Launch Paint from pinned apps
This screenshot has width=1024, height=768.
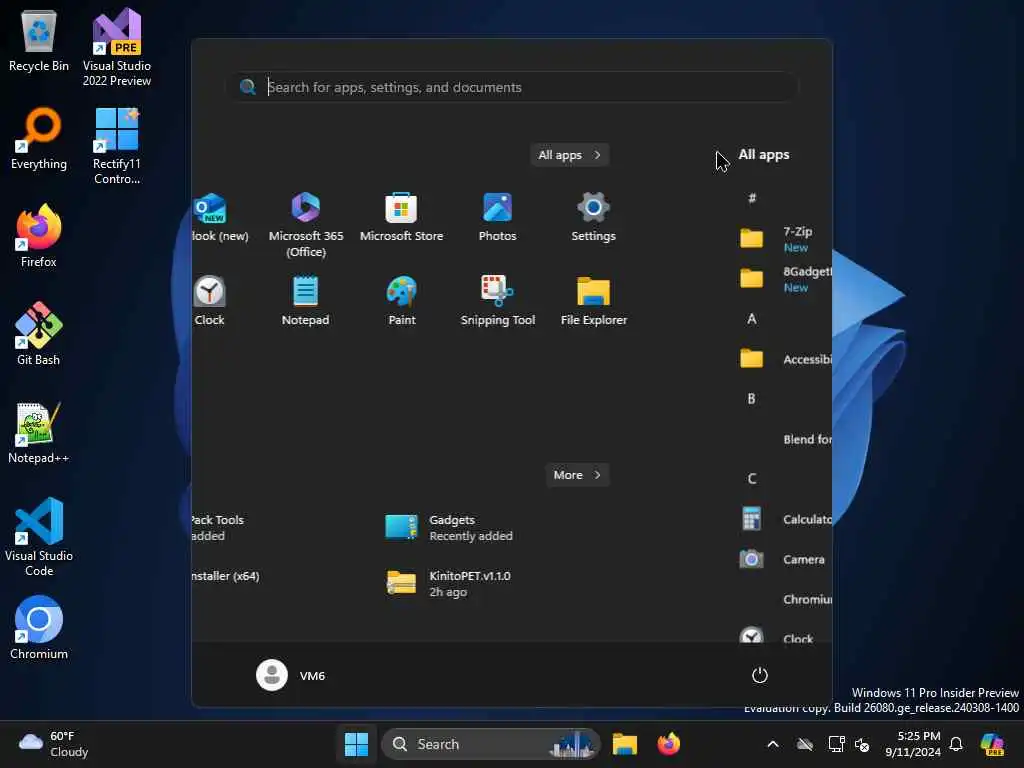(402, 300)
